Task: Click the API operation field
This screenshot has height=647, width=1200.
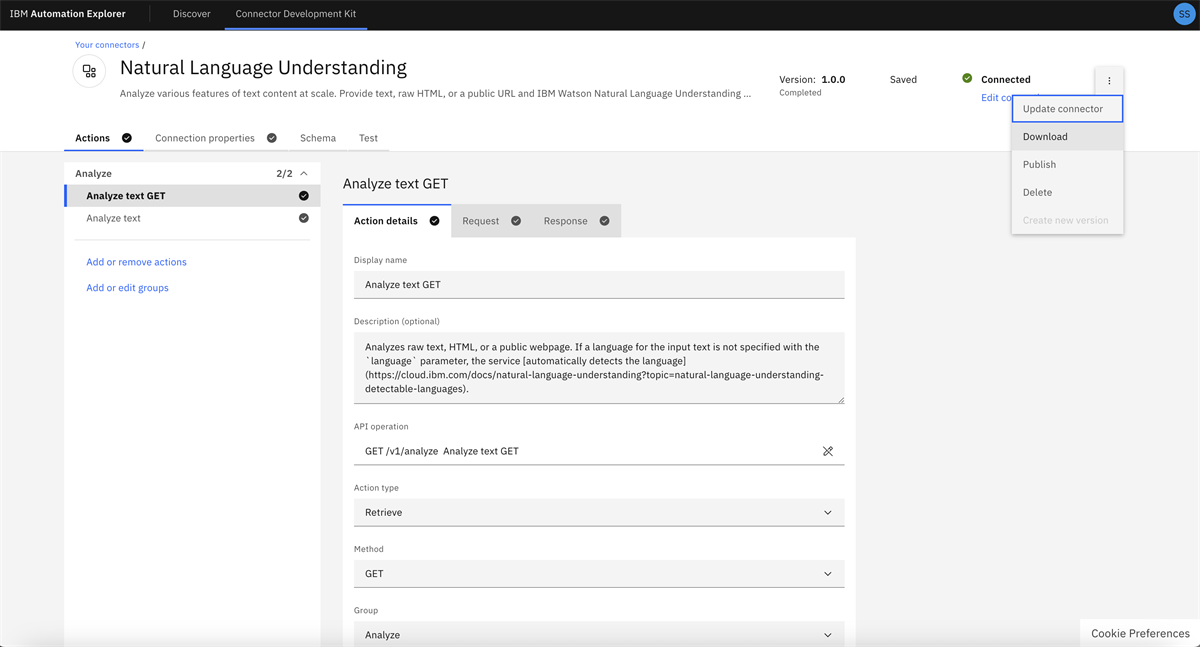Action: point(599,451)
